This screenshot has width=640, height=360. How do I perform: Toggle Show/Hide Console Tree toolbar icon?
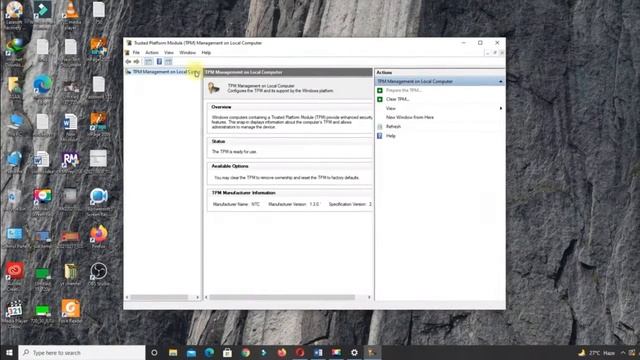pyautogui.click(x=148, y=62)
